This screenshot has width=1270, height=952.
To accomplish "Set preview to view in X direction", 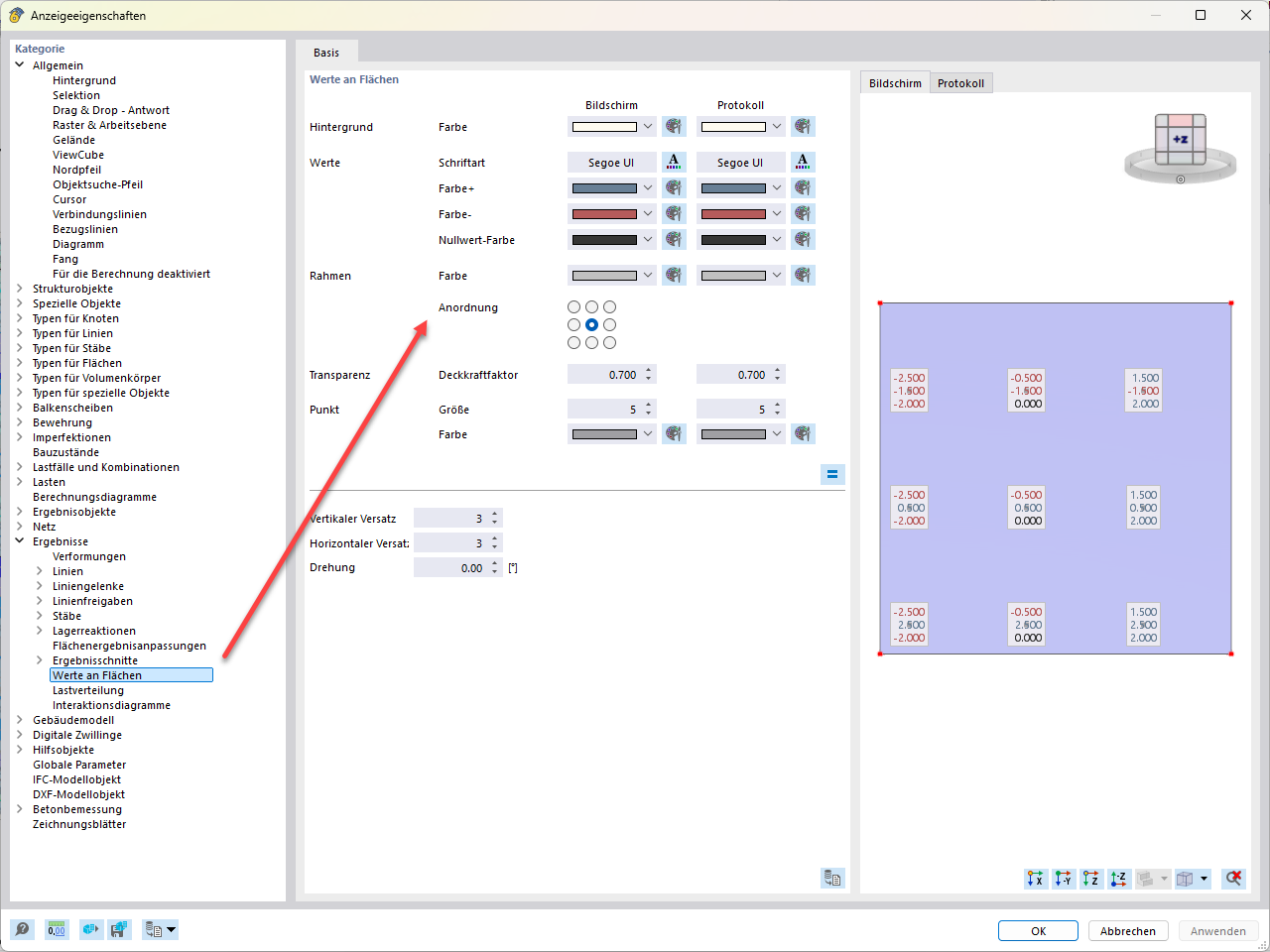I will tap(1035, 879).
